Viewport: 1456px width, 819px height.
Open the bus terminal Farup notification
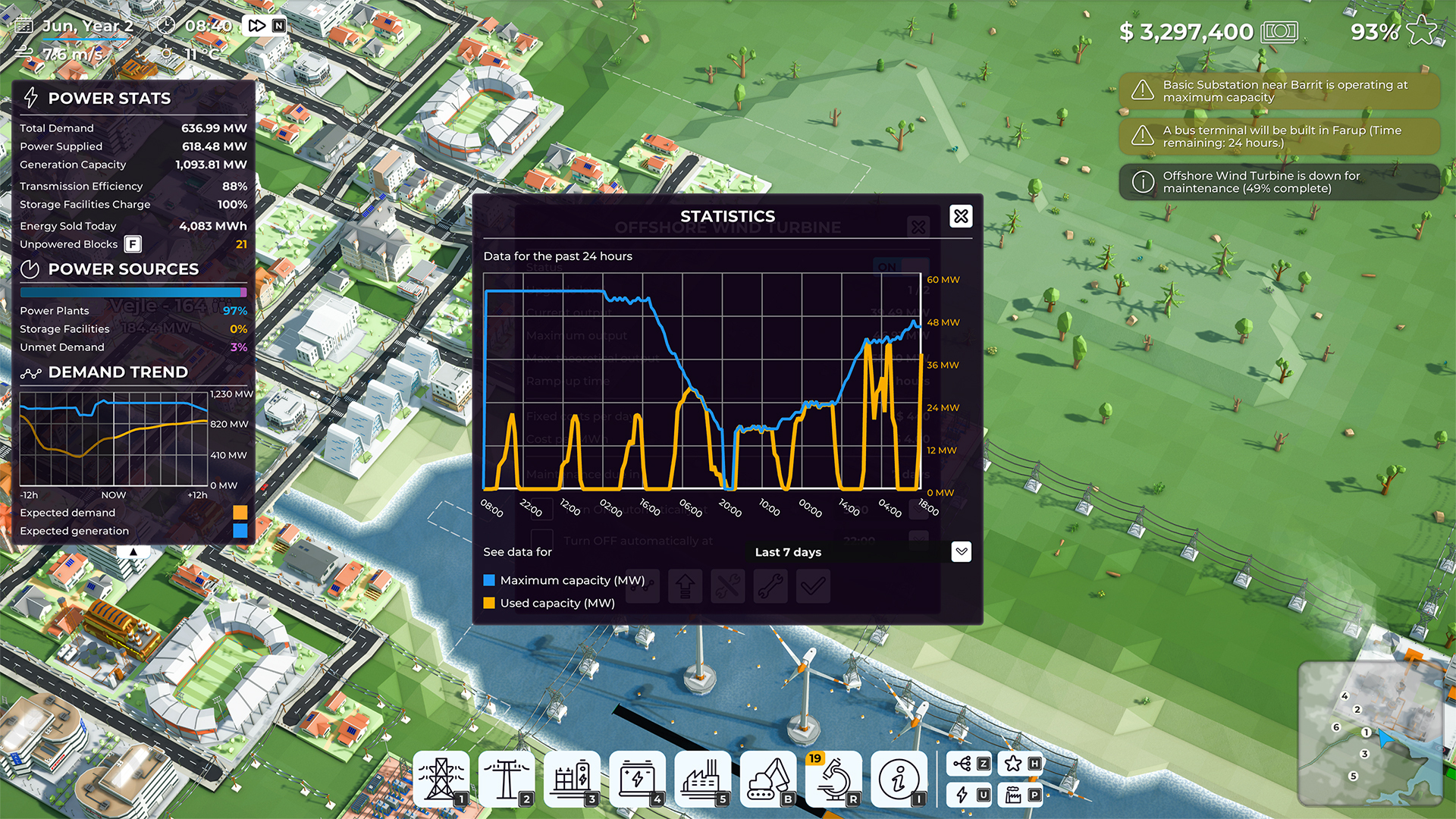click(1279, 136)
